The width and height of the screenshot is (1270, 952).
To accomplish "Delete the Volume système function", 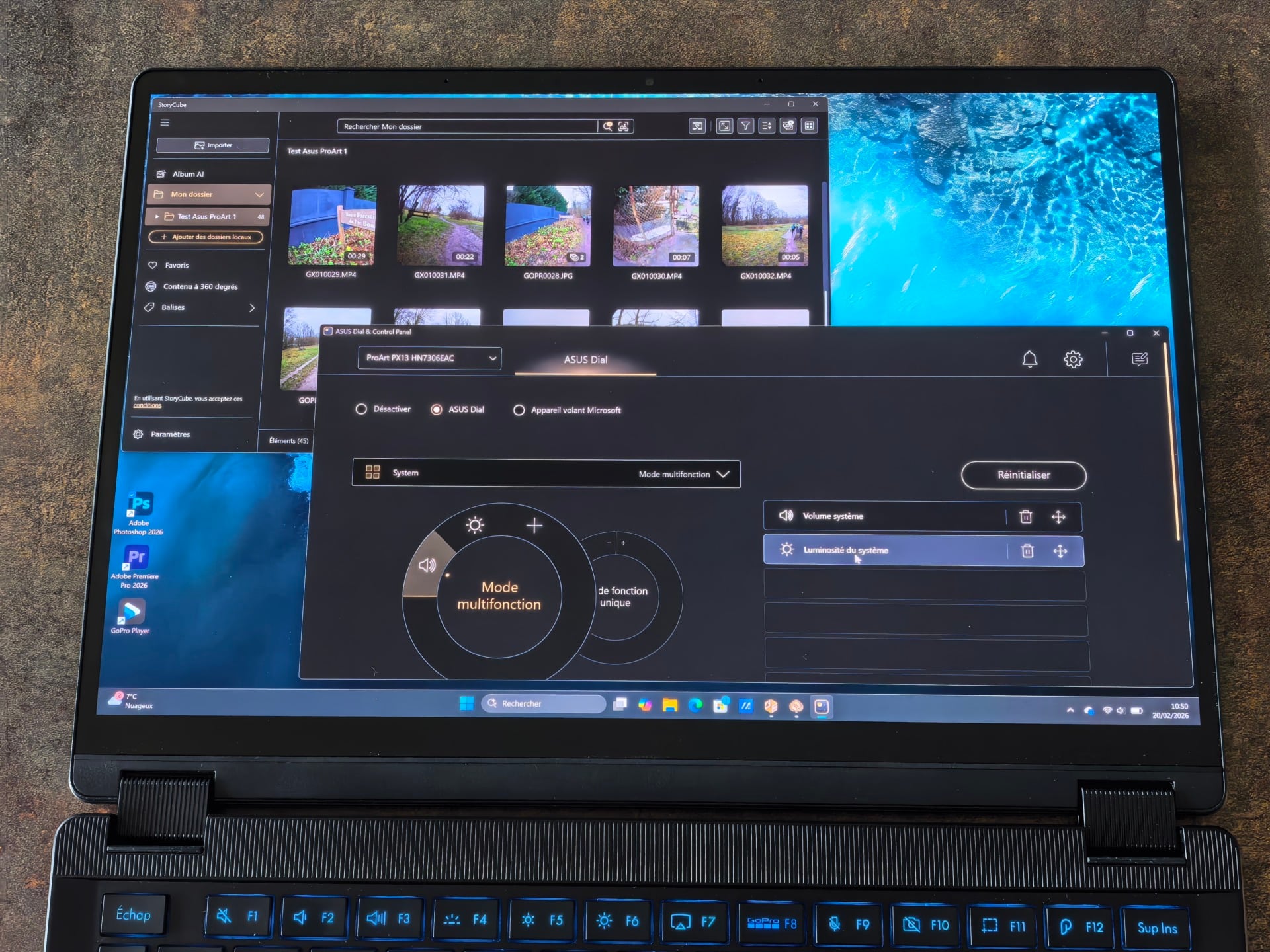I will pyautogui.click(x=1025, y=516).
